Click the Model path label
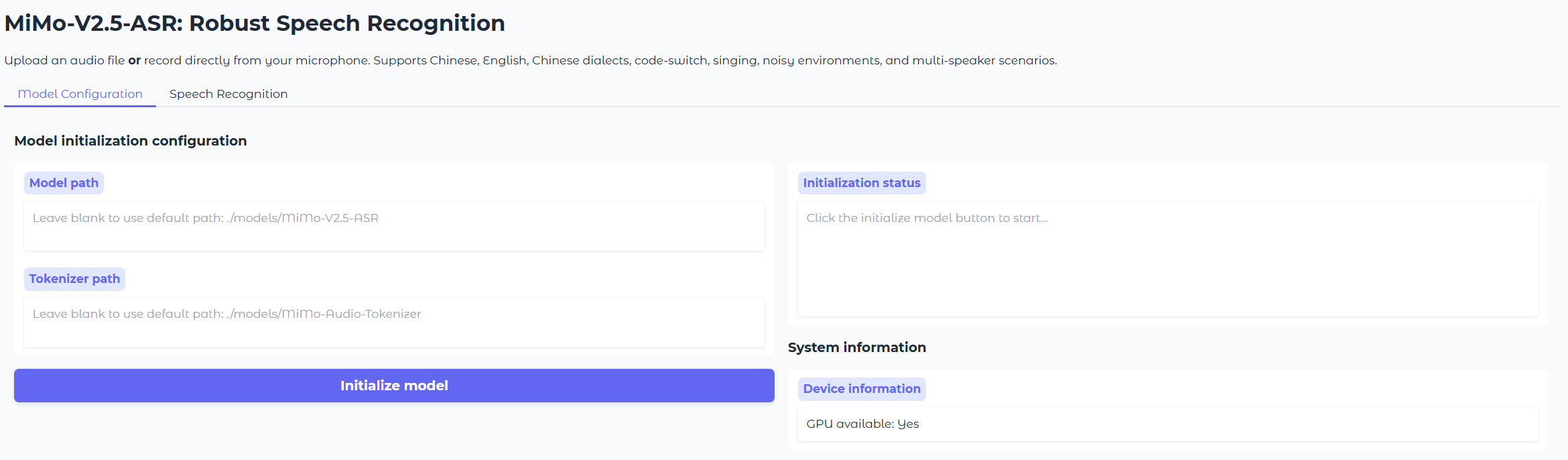1568x460 pixels. 64,183
